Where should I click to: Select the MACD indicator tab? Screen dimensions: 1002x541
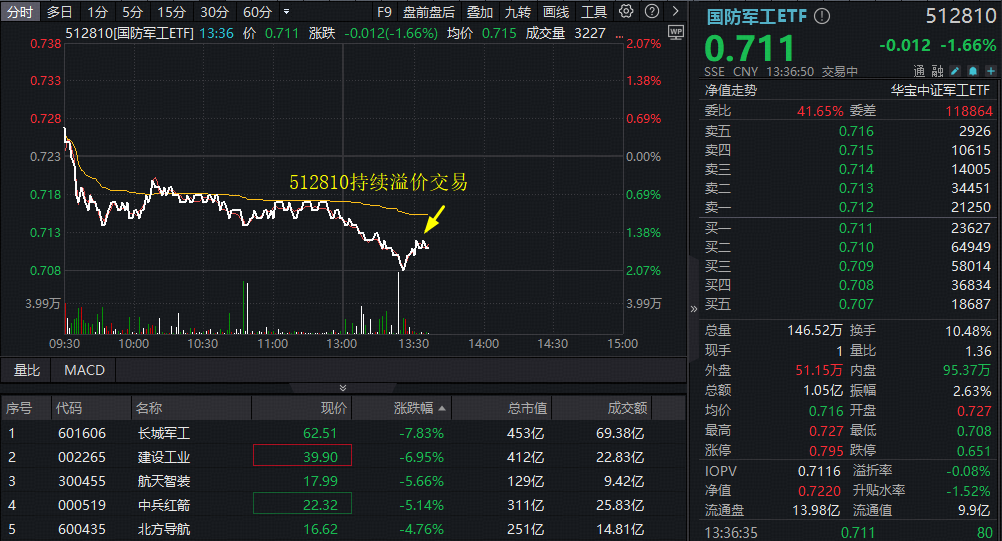[84, 370]
